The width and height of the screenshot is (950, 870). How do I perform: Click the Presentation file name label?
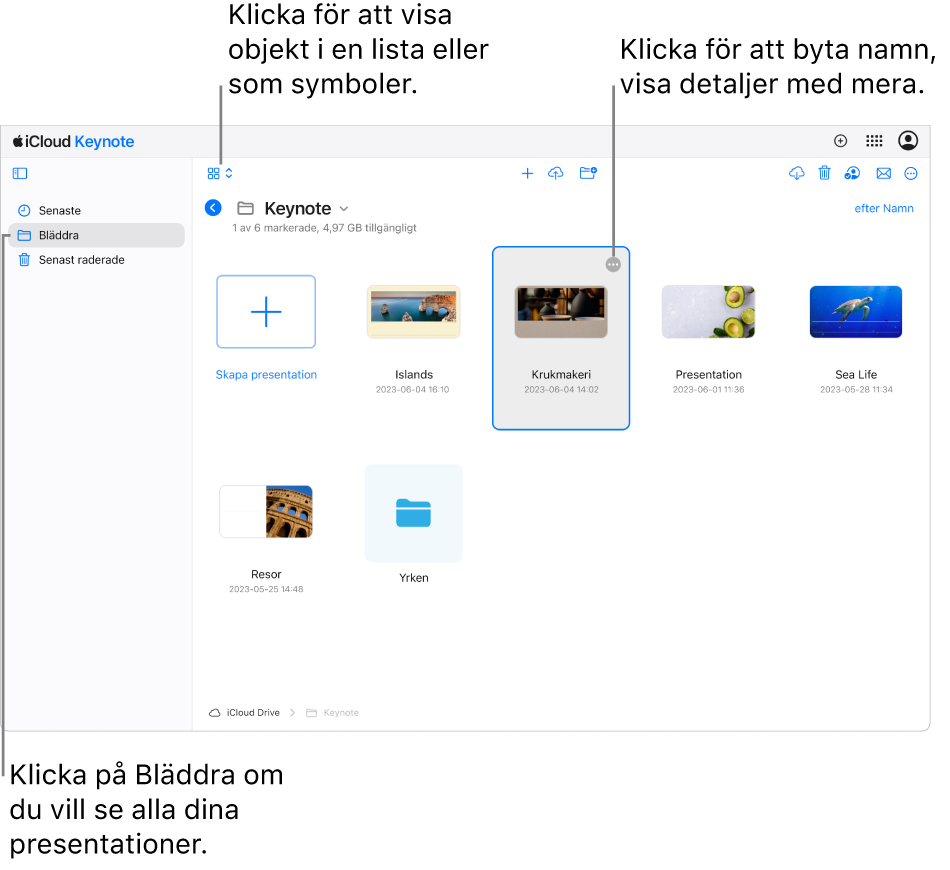point(708,374)
